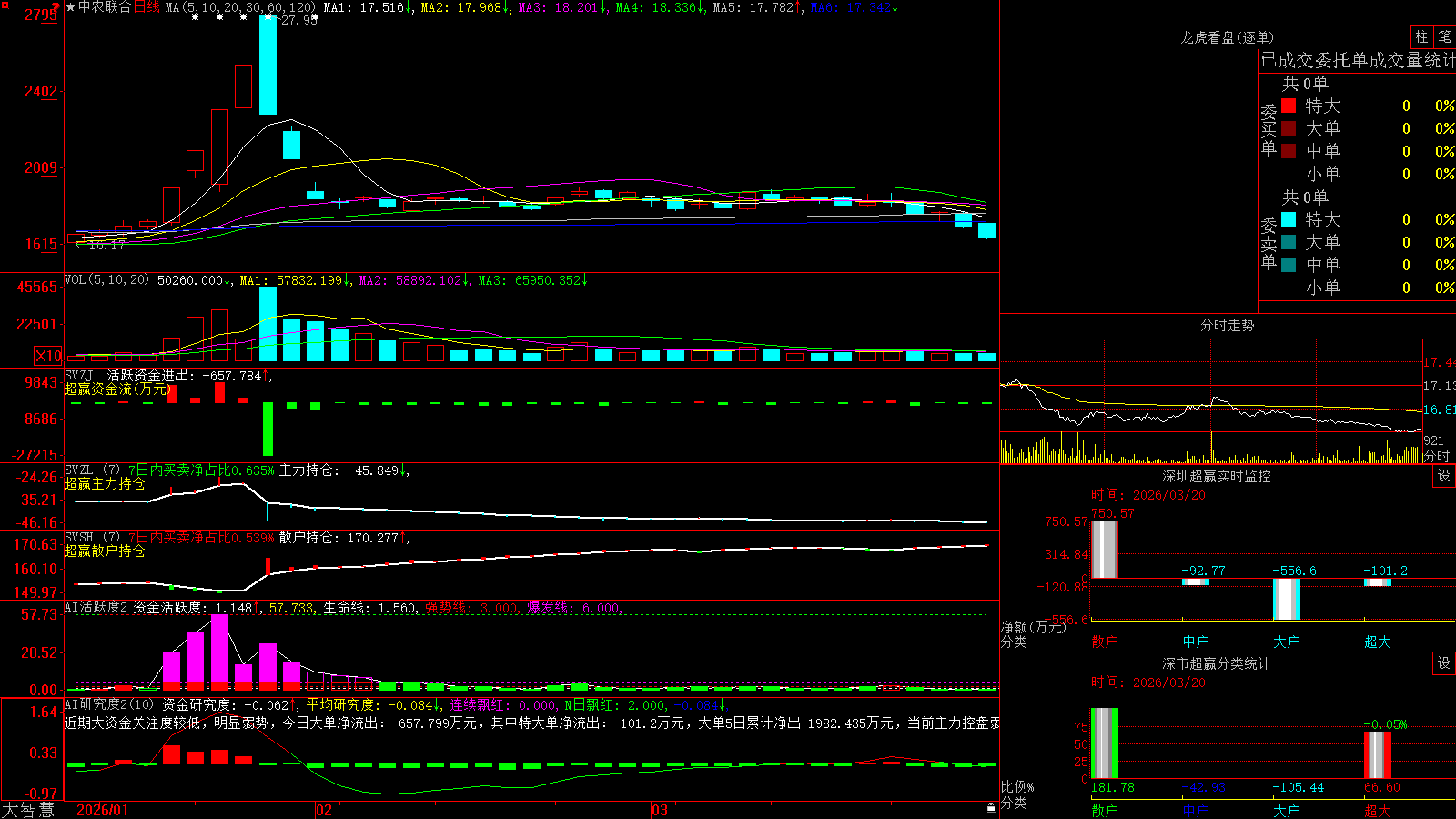Click the VOL(5,10,20) indicator name

(106, 280)
